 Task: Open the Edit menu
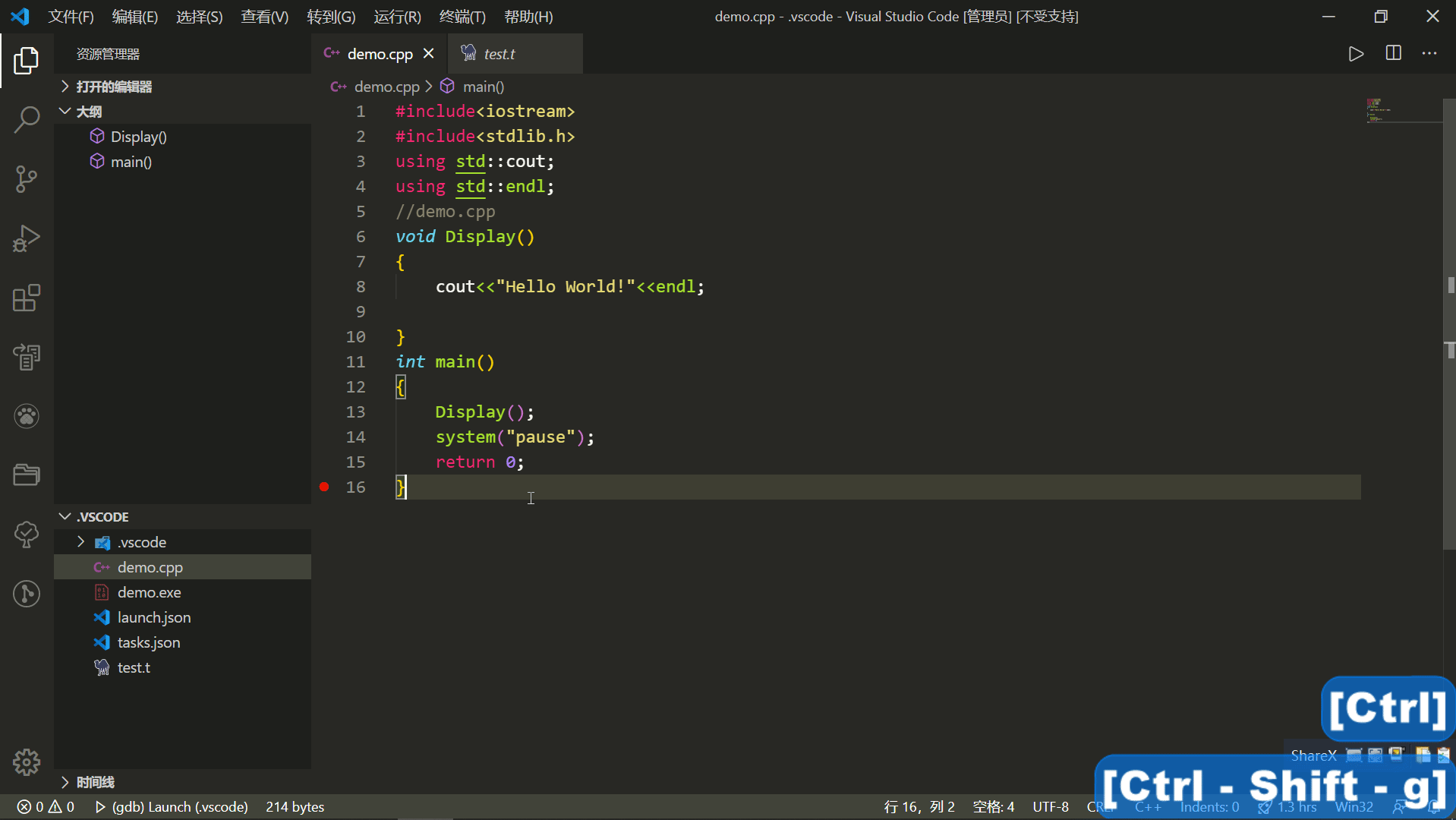pyautogui.click(x=135, y=17)
